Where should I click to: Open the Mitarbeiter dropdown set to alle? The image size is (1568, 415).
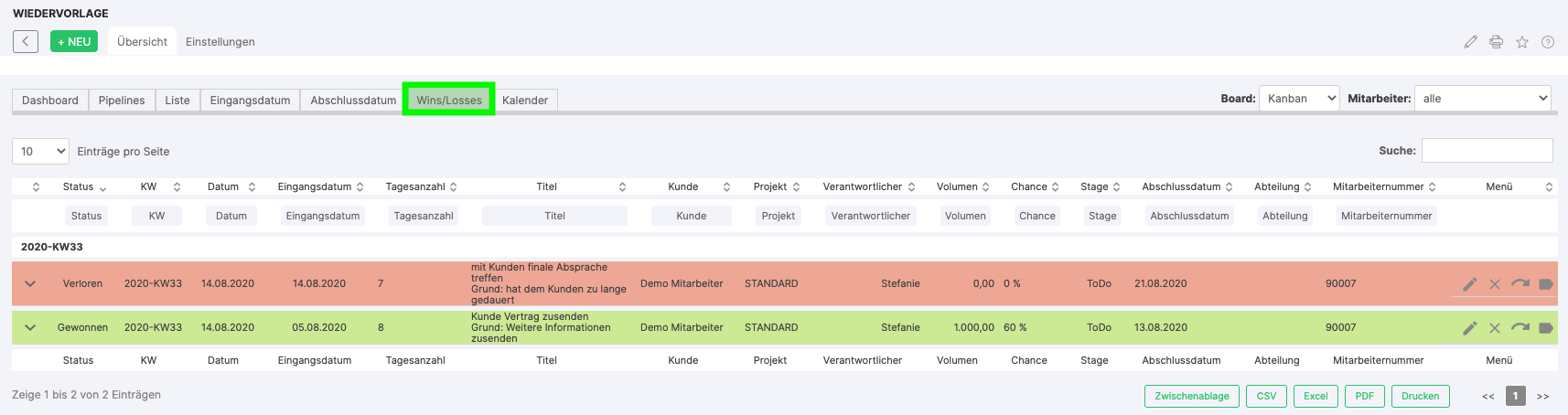[1482, 99]
